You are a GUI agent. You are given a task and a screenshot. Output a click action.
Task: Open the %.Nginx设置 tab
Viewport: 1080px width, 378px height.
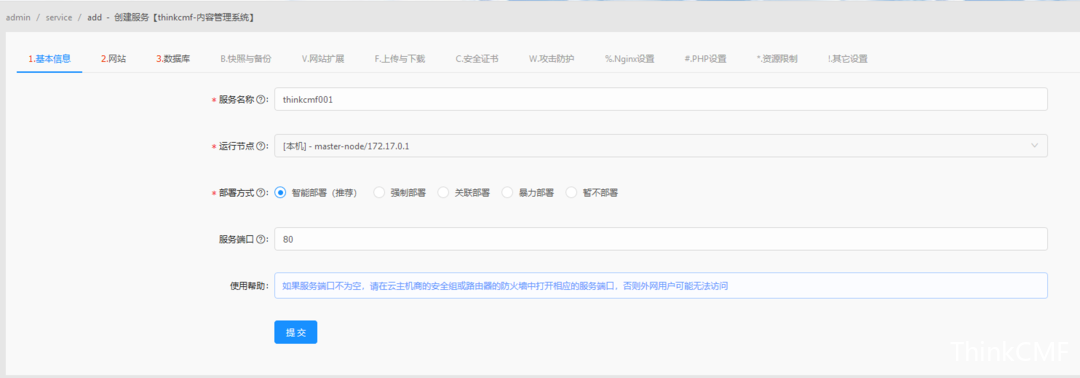tap(630, 59)
